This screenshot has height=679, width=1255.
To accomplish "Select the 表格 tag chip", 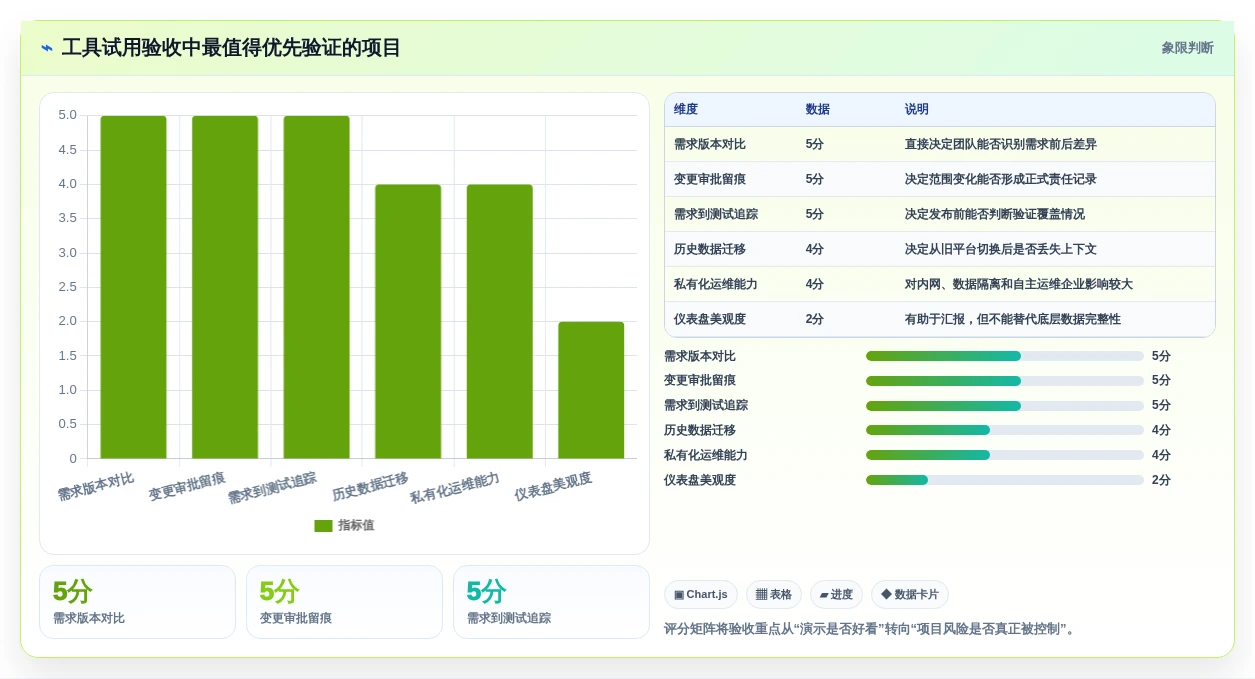I will [774, 595].
